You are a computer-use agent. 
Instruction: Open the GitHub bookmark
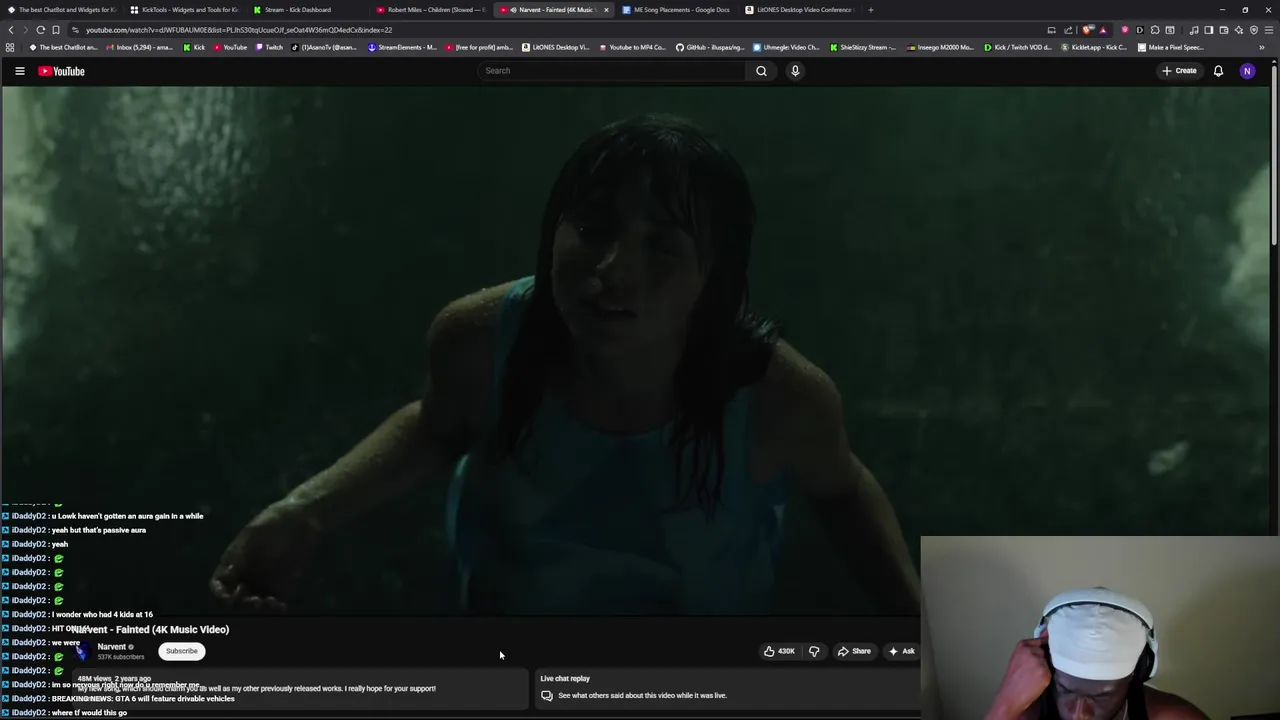click(x=710, y=47)
